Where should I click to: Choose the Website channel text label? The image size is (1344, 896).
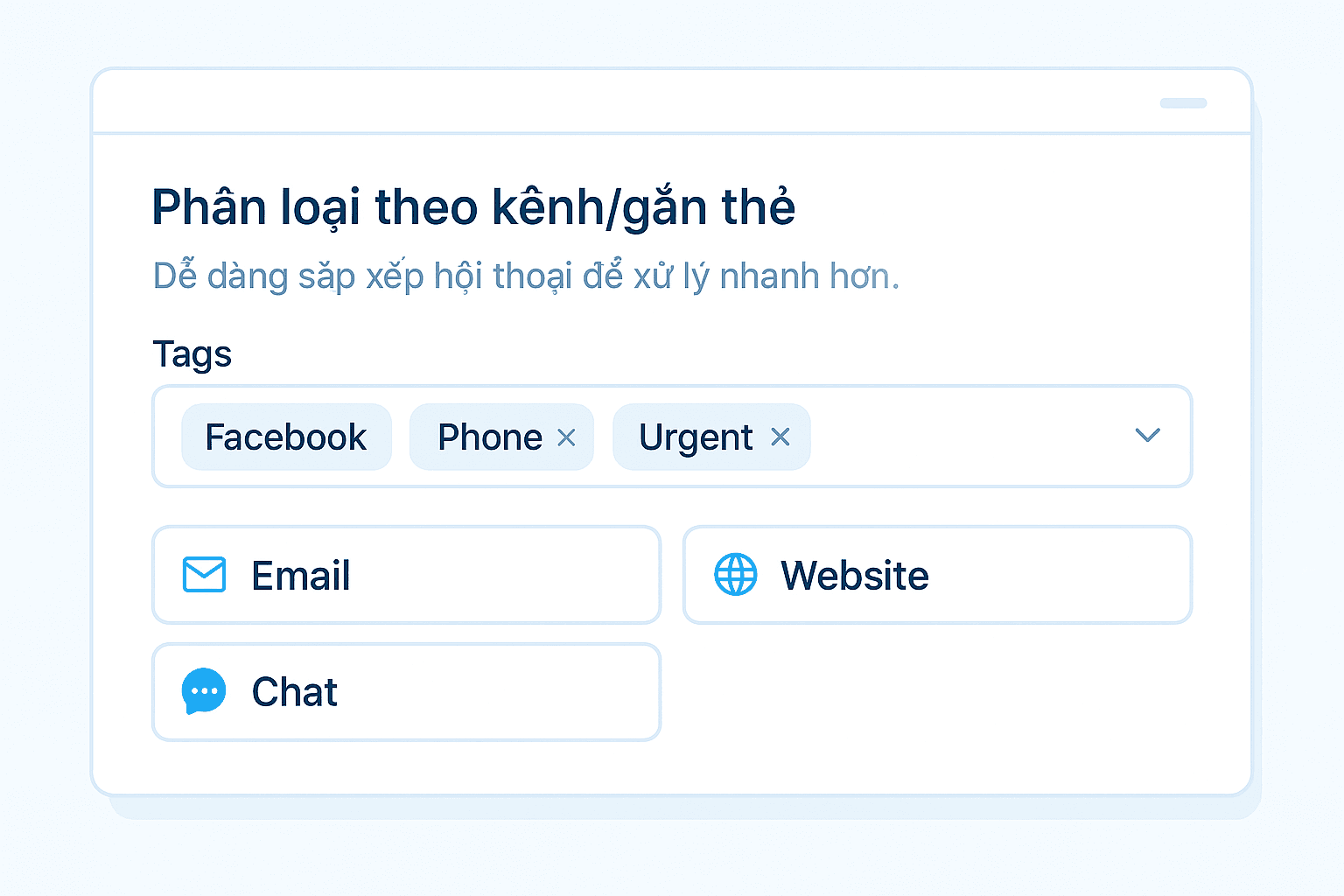[x=854, y=576]
